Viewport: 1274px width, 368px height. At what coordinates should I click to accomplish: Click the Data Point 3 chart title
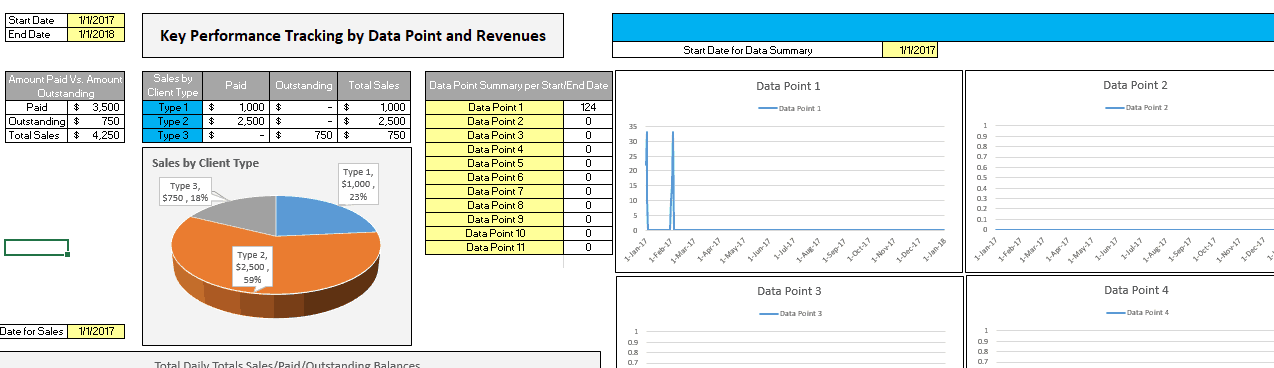[788, 292]
